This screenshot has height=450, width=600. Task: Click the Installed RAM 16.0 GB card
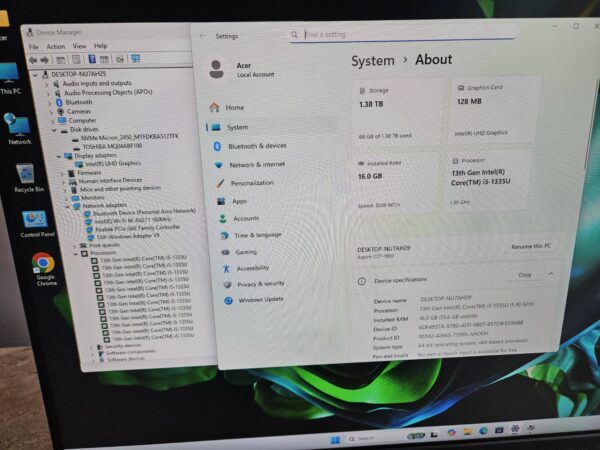[x=394, y=184]
